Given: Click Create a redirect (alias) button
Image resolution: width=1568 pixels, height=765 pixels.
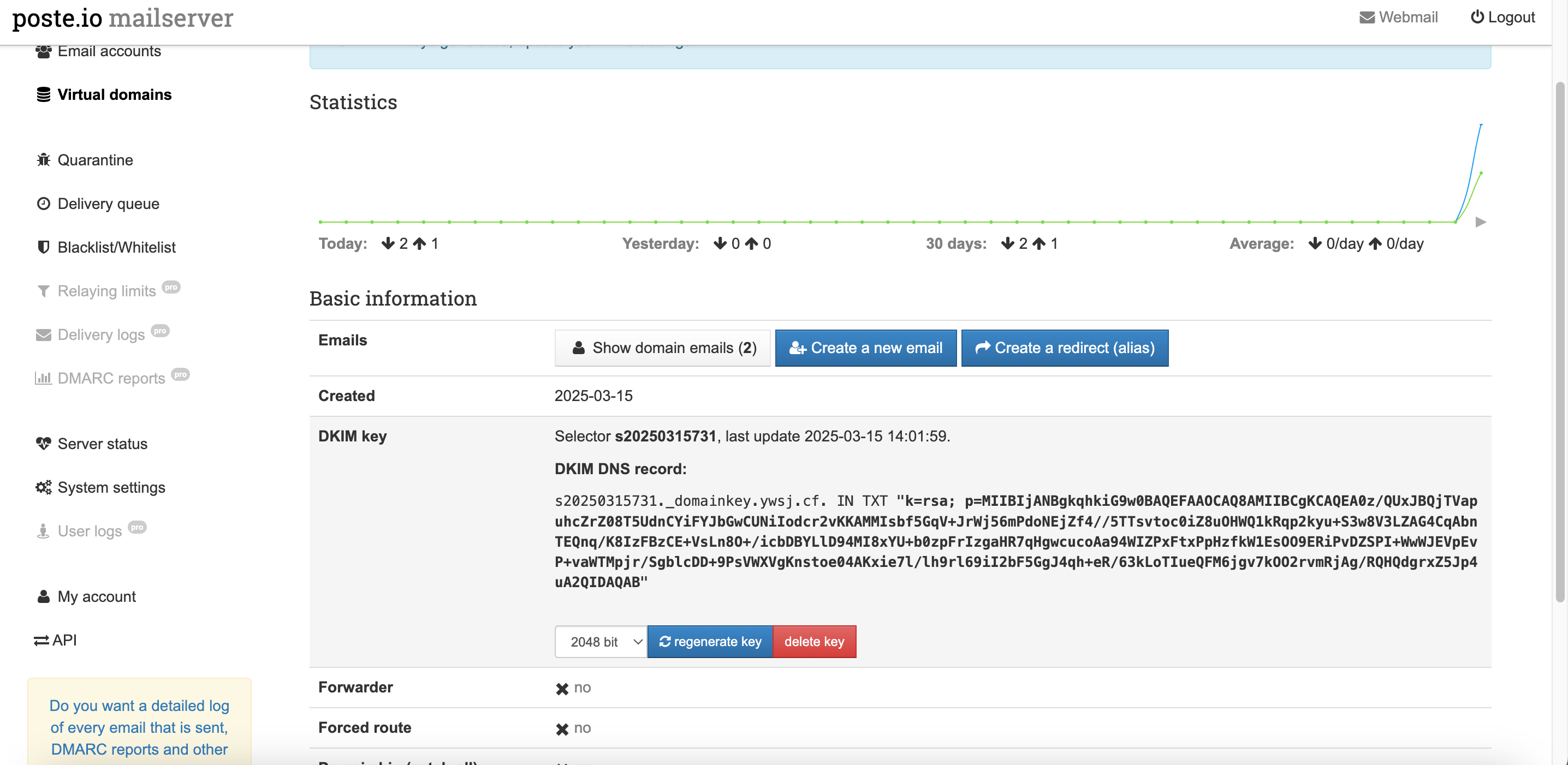Looking at the screenshot, I should point(1064,348).
